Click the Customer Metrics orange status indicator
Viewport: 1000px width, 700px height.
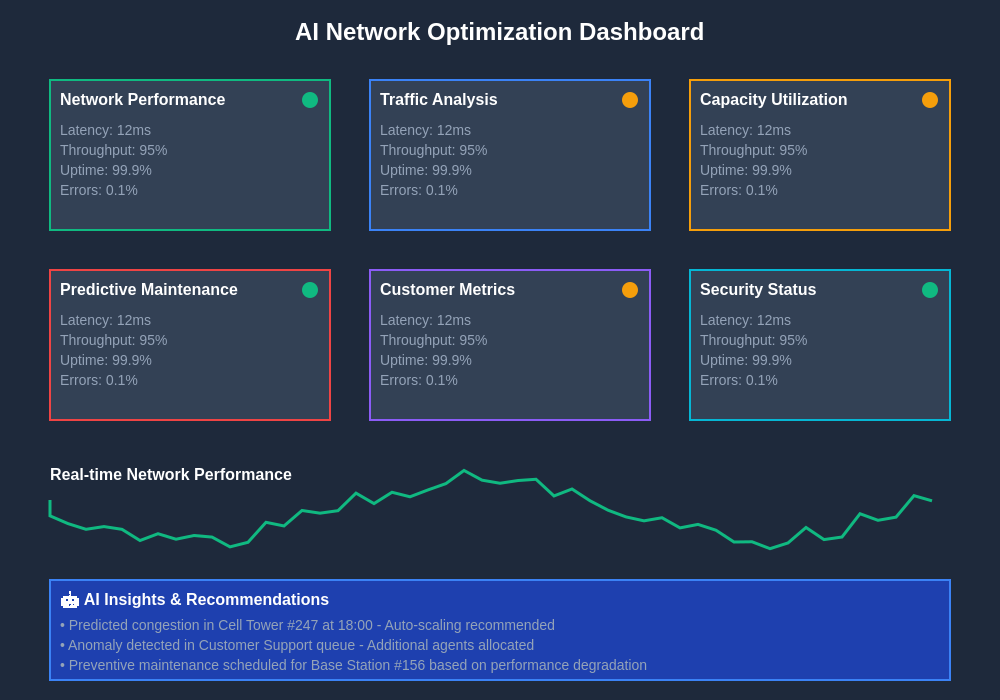coord(630,290)
